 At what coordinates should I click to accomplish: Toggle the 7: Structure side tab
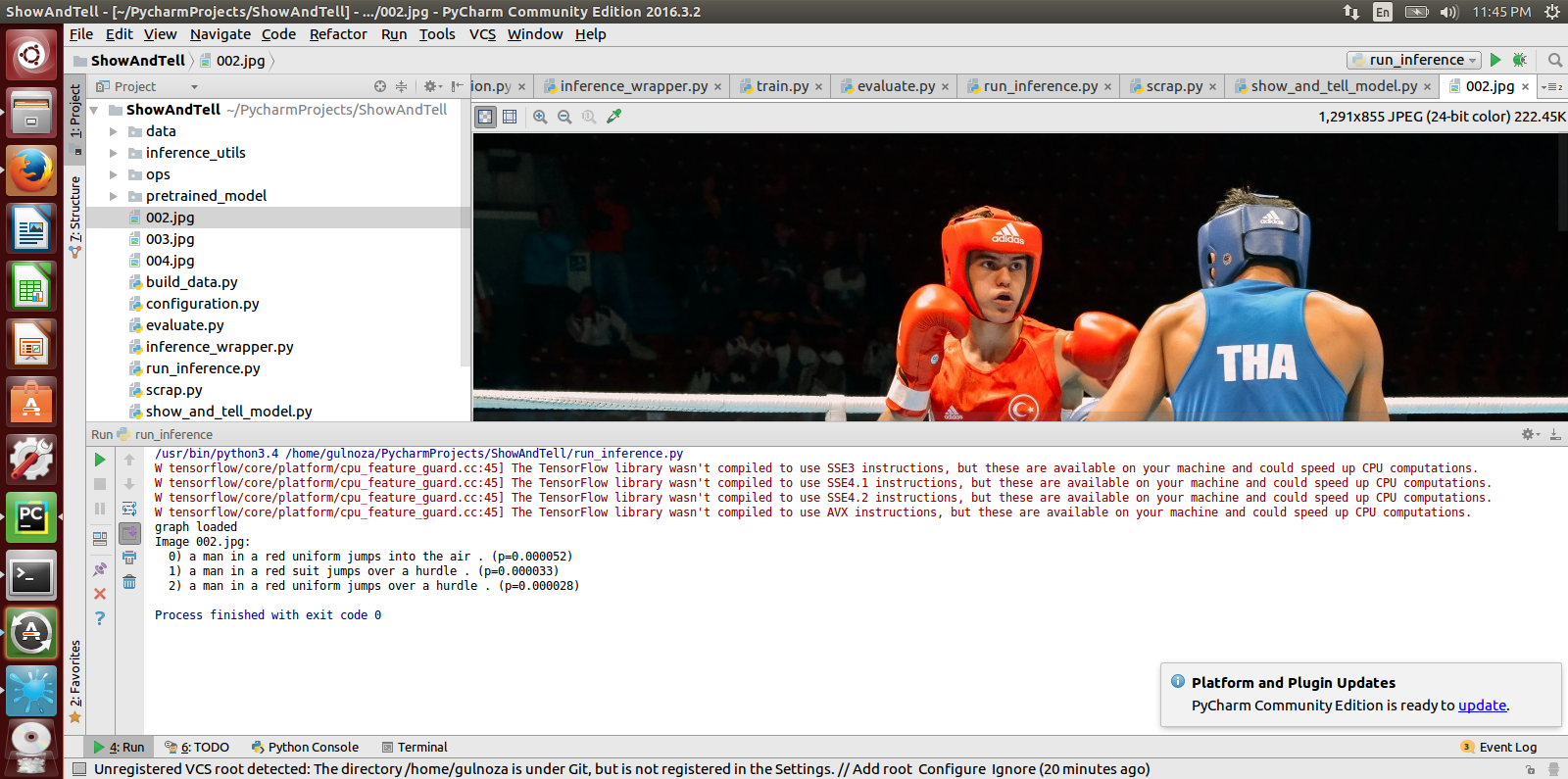(75, 216)
